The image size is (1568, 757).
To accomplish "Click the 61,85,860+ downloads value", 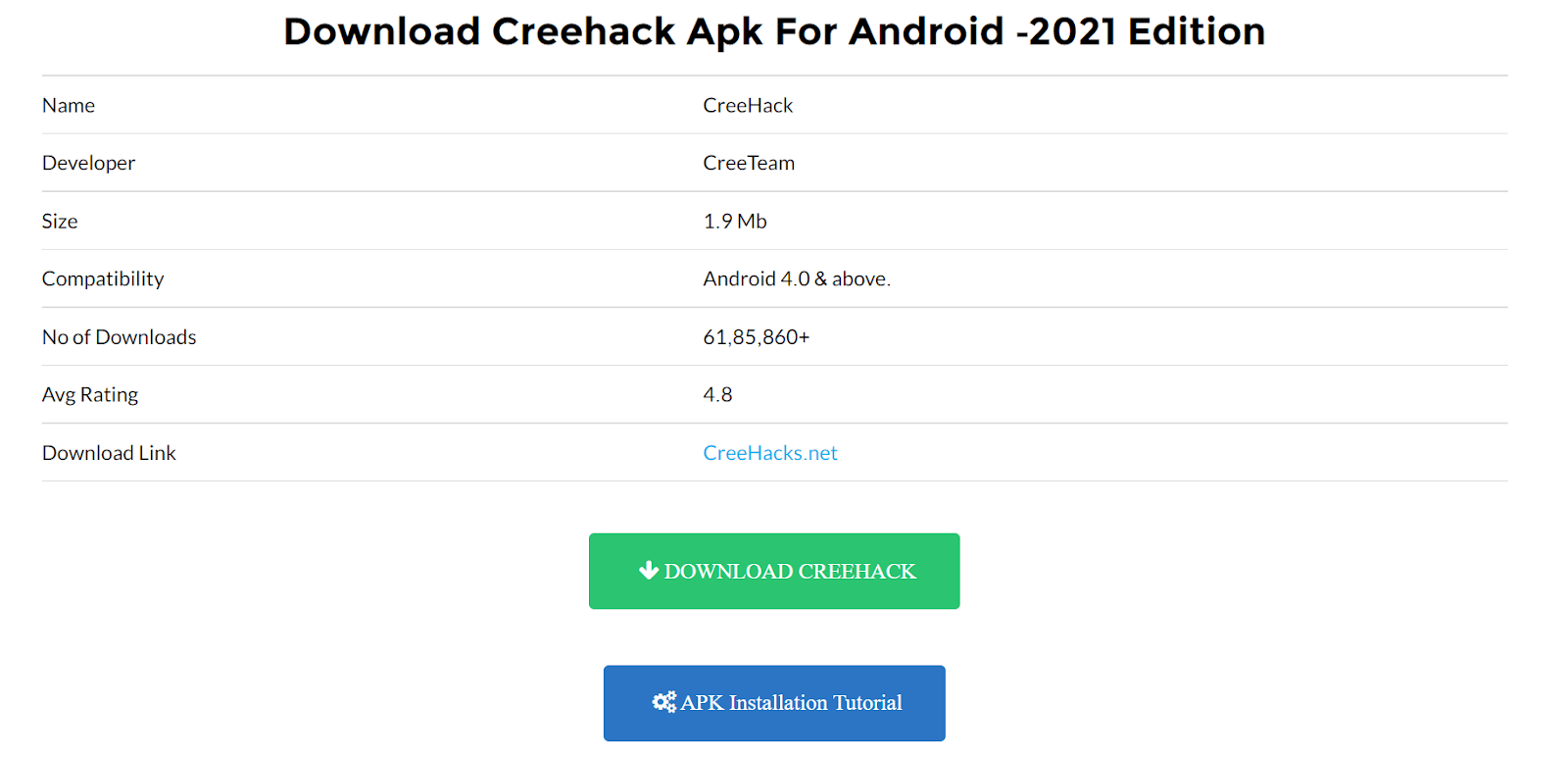I will [x=757, y=336].
